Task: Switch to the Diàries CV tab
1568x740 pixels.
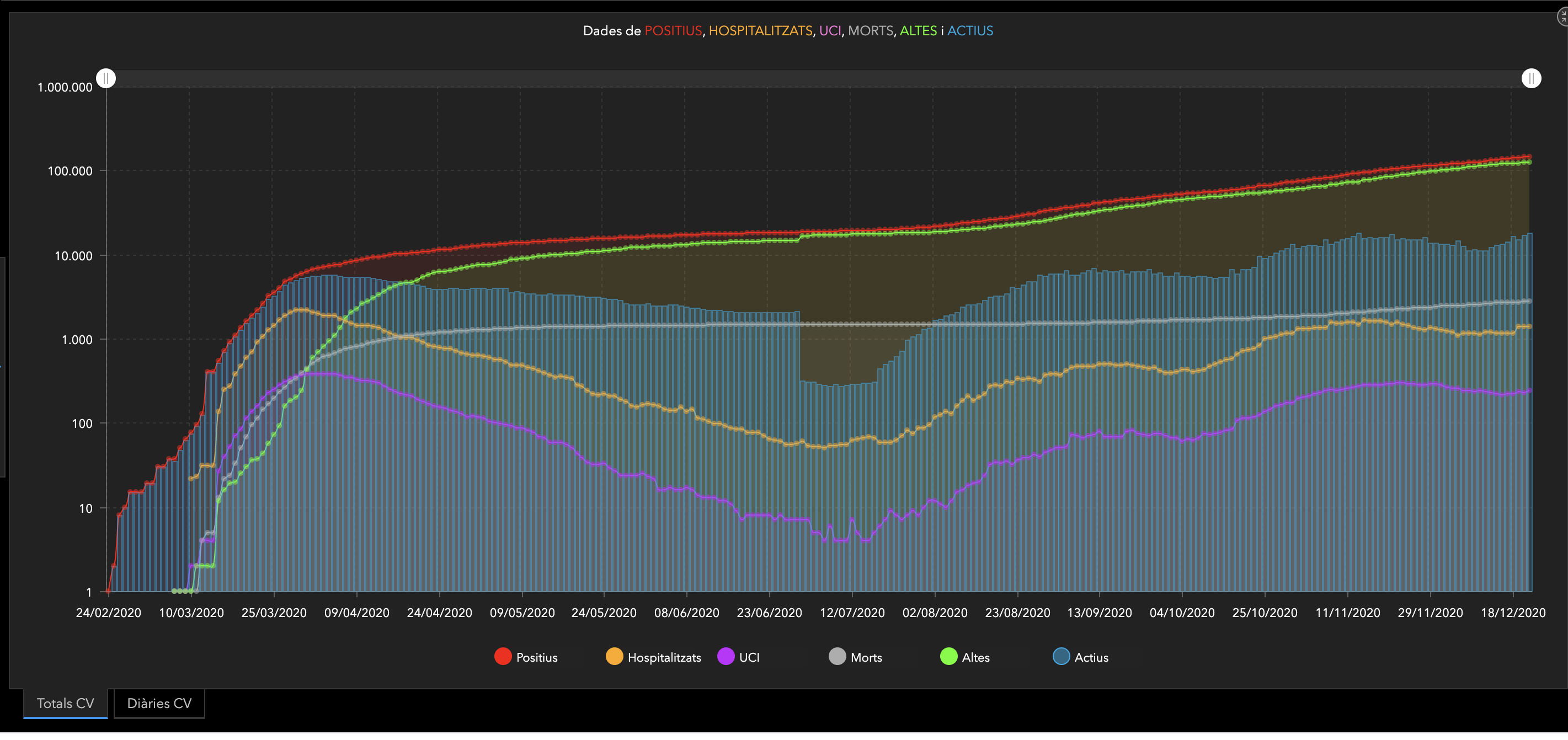Action: tap(159, 704)
